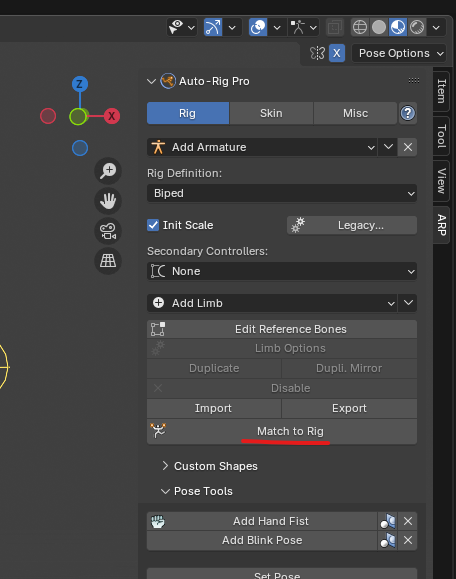
Task: Uncheck the Init Scale checkbox
Action: [153, 225]
